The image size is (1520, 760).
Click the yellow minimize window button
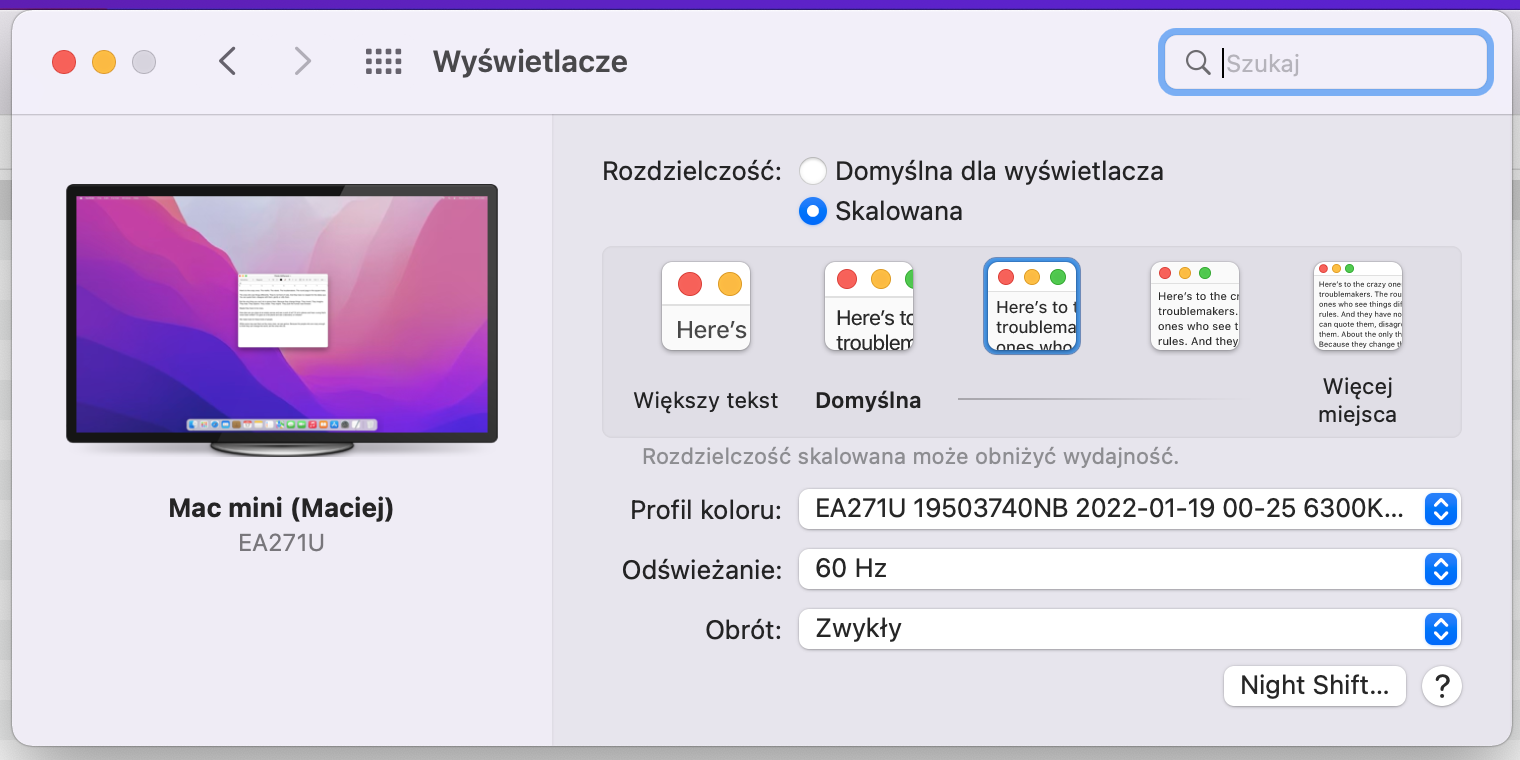(104, 62)
